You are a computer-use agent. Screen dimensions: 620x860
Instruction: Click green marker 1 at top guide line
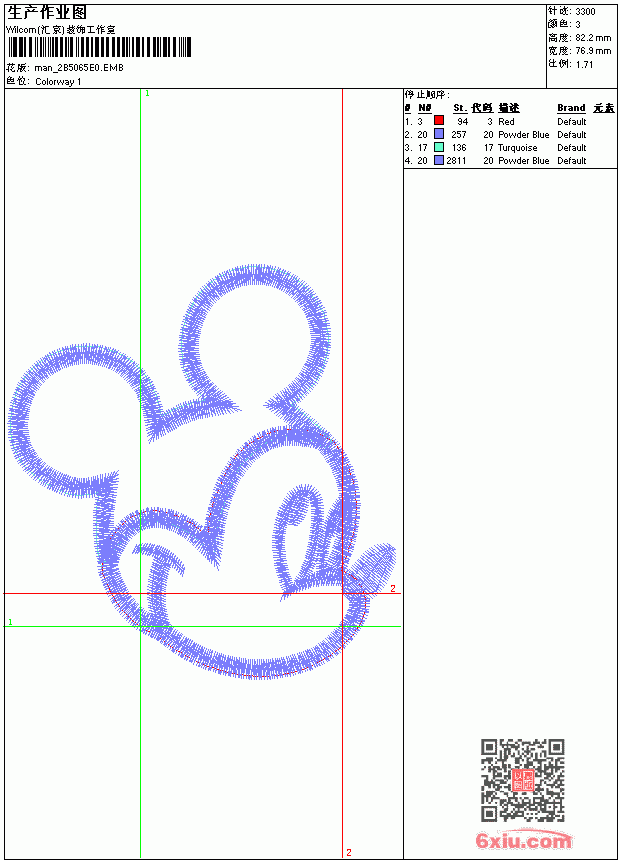[x=147, y=94]
